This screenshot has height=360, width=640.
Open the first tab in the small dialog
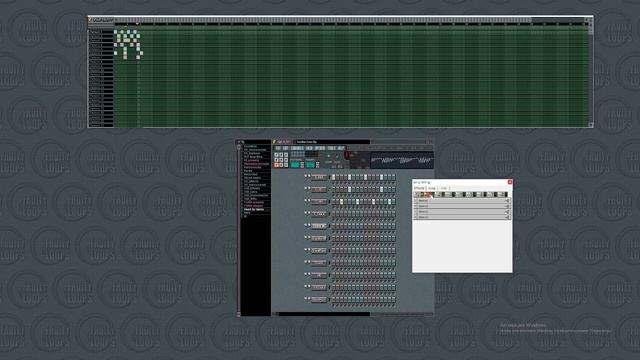pyautogui.click(x=419, y=188)
